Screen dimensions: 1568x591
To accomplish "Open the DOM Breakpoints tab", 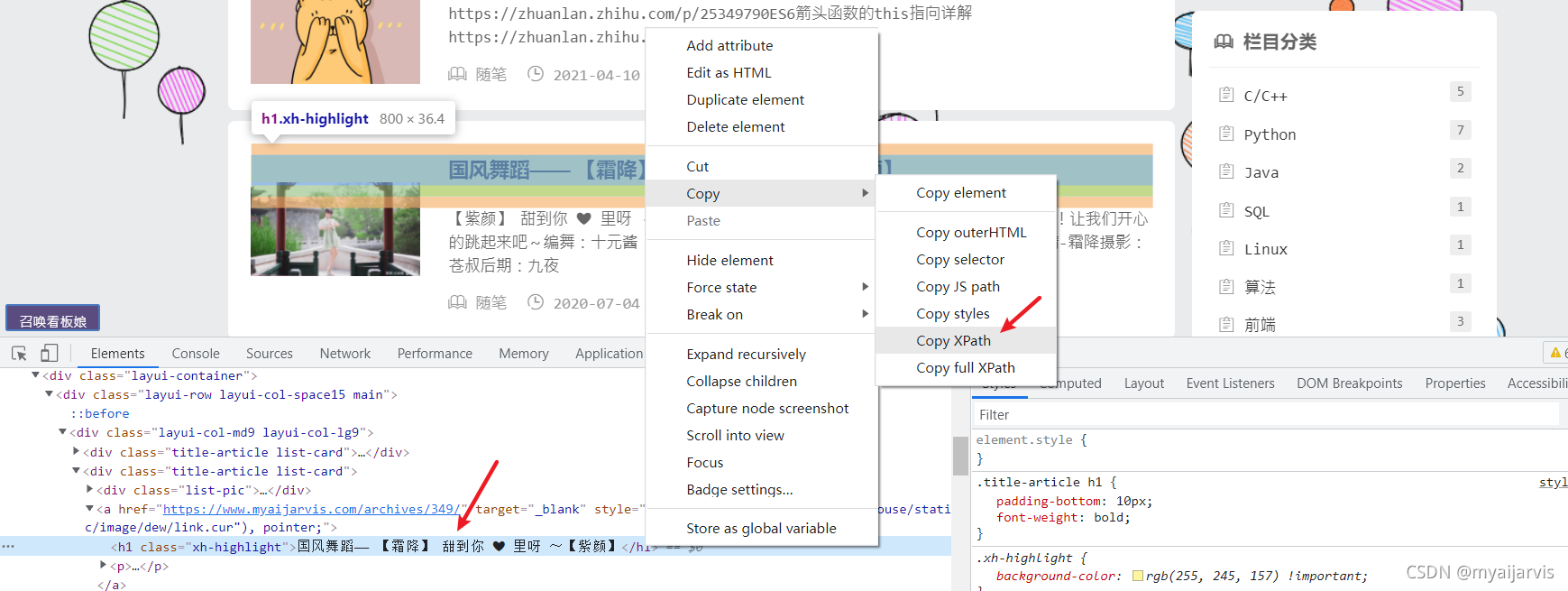I will pyautogui.click(x=1349, y=383).
